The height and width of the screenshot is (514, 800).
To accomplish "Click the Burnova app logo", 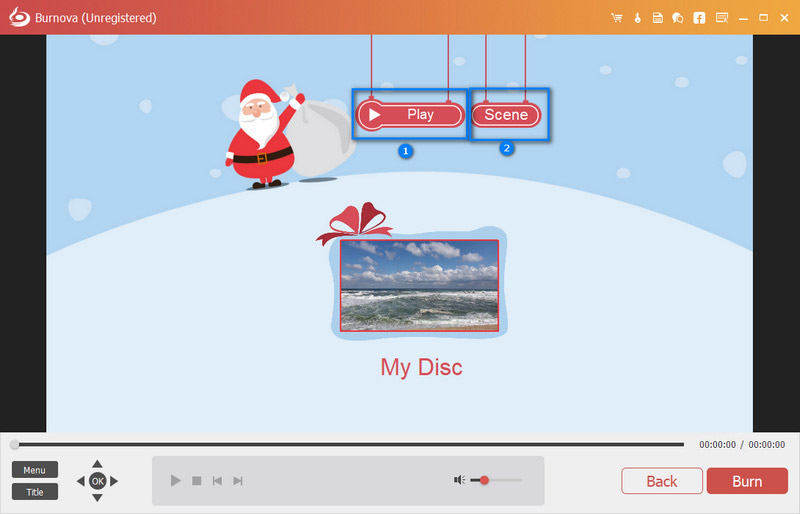I will tap(17, 18).
